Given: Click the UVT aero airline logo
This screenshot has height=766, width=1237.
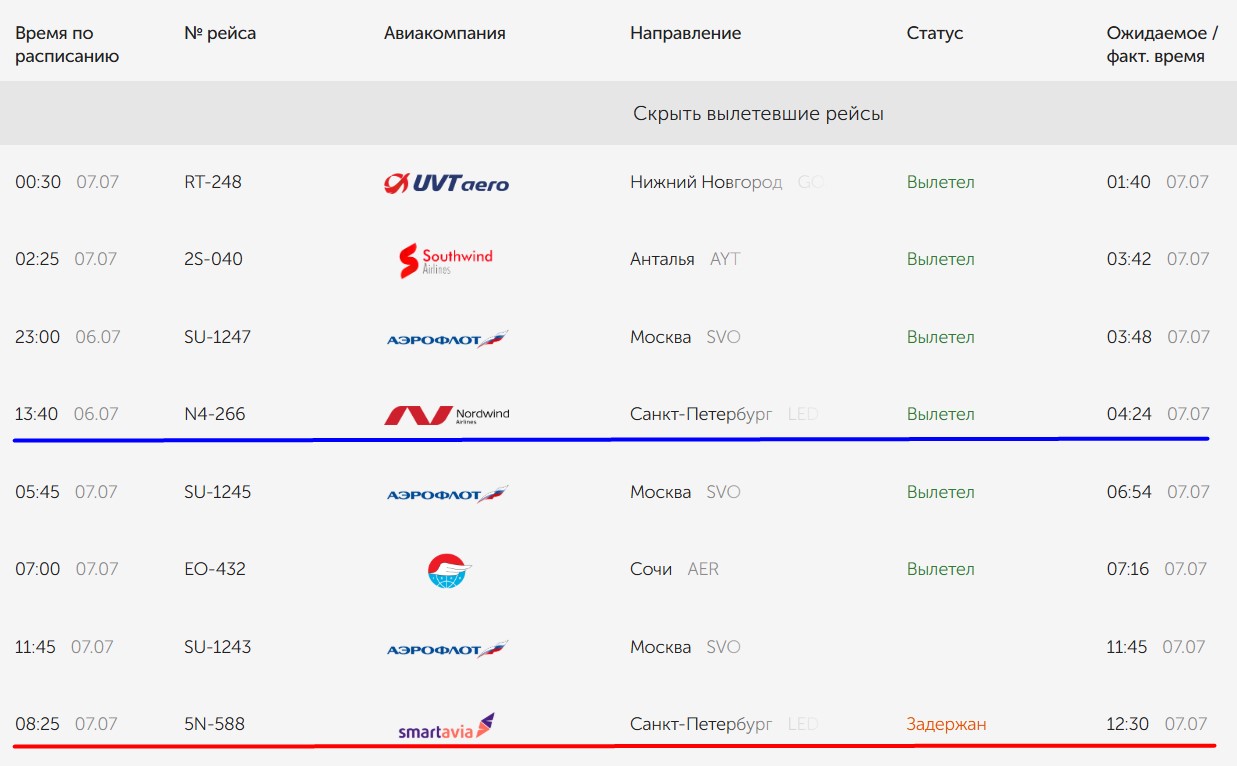Looking at the screenshot, I should tap(446, 183).
